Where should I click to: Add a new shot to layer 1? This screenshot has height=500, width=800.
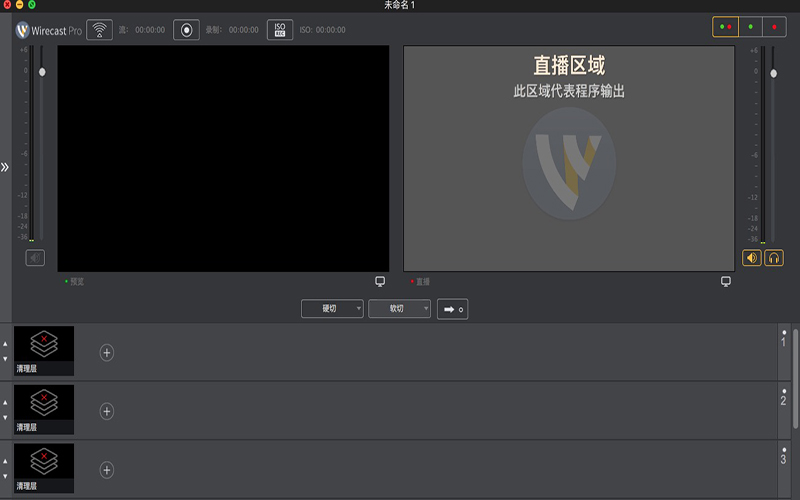pos(107,353)
